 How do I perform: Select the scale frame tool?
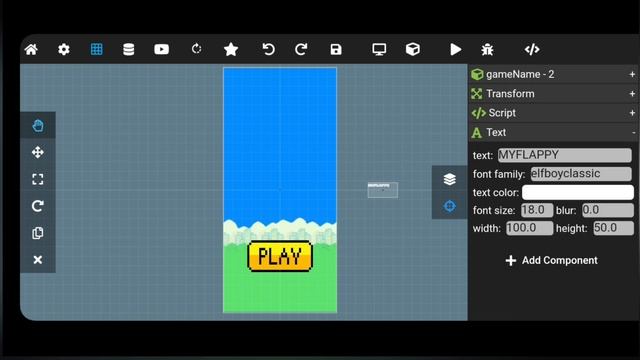(x=38, y=179)
